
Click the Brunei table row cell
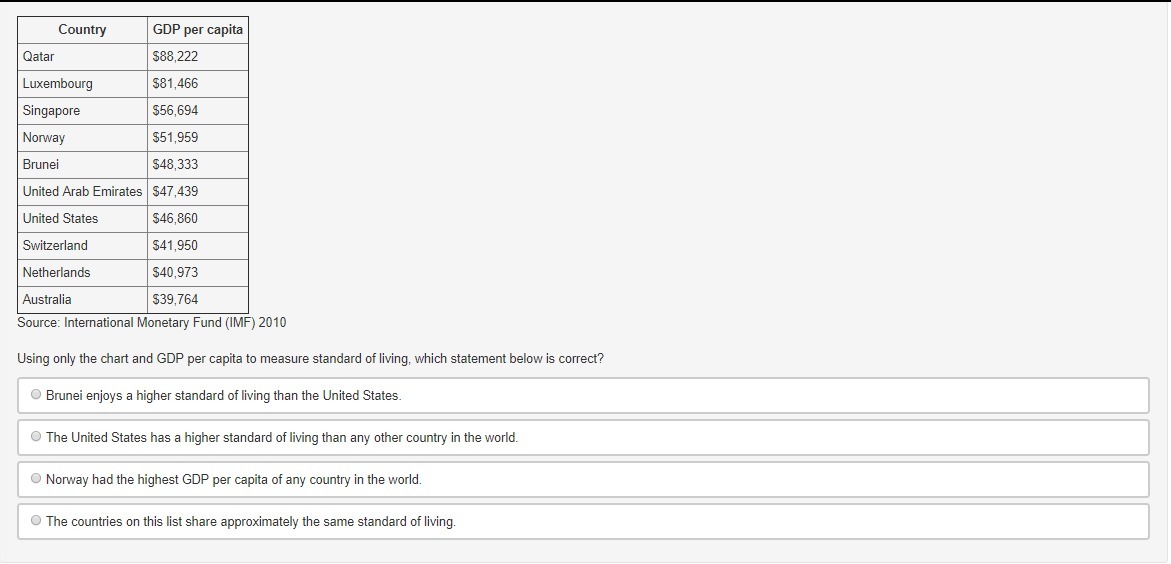click(x=82, y=164)
